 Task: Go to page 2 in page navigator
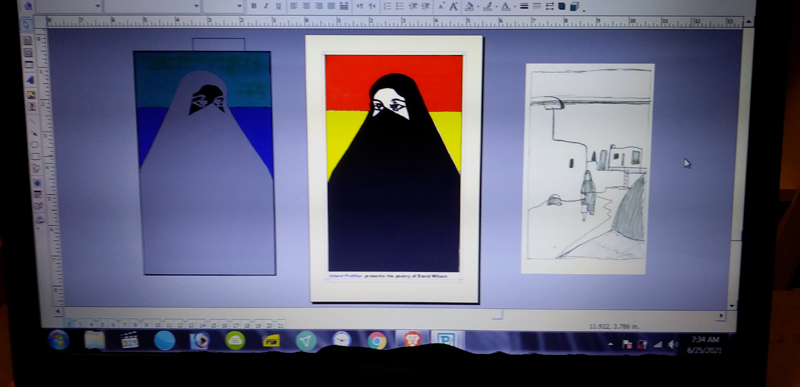(68, 324)
